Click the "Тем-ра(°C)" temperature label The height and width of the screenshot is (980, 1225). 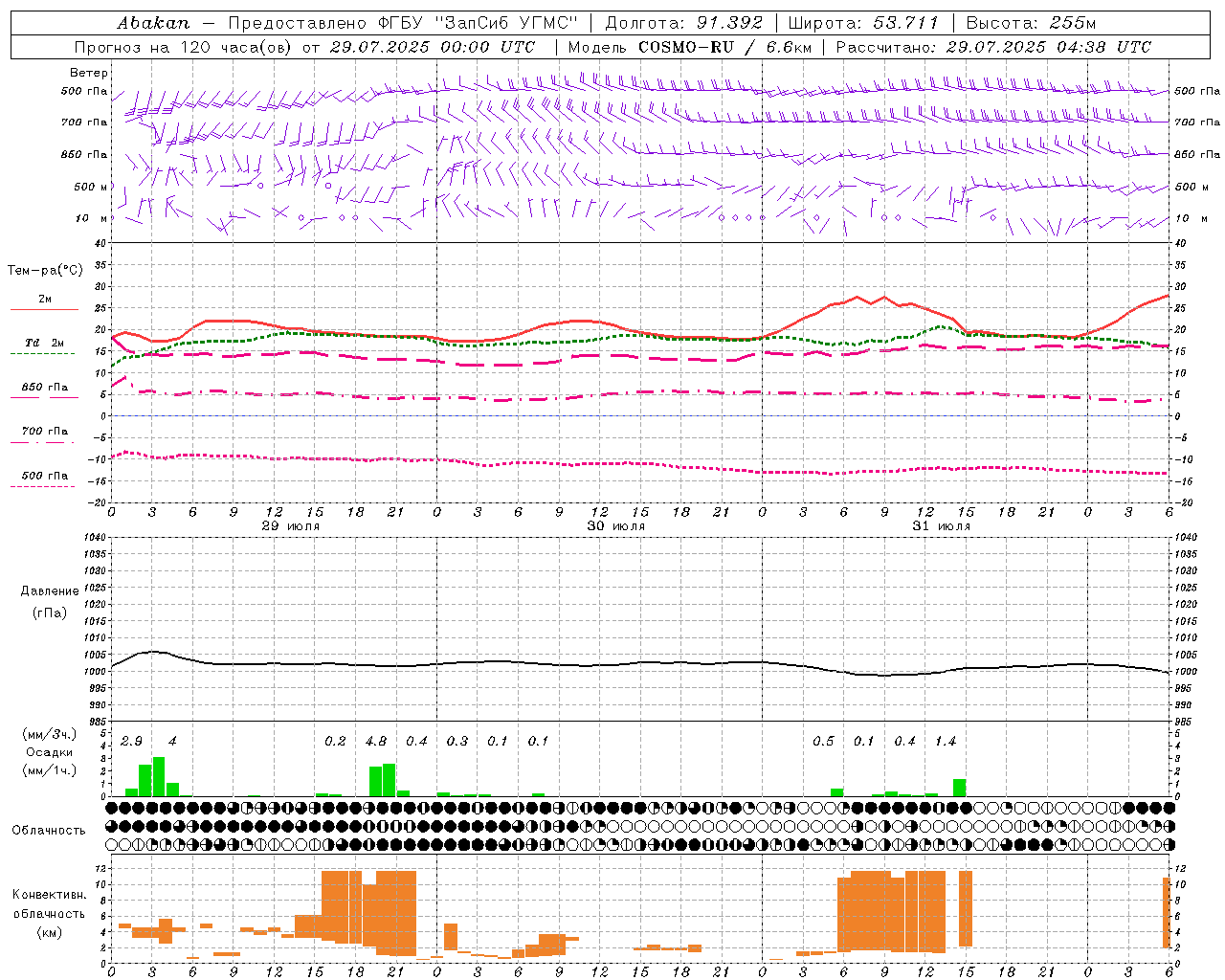click(45, 271)
